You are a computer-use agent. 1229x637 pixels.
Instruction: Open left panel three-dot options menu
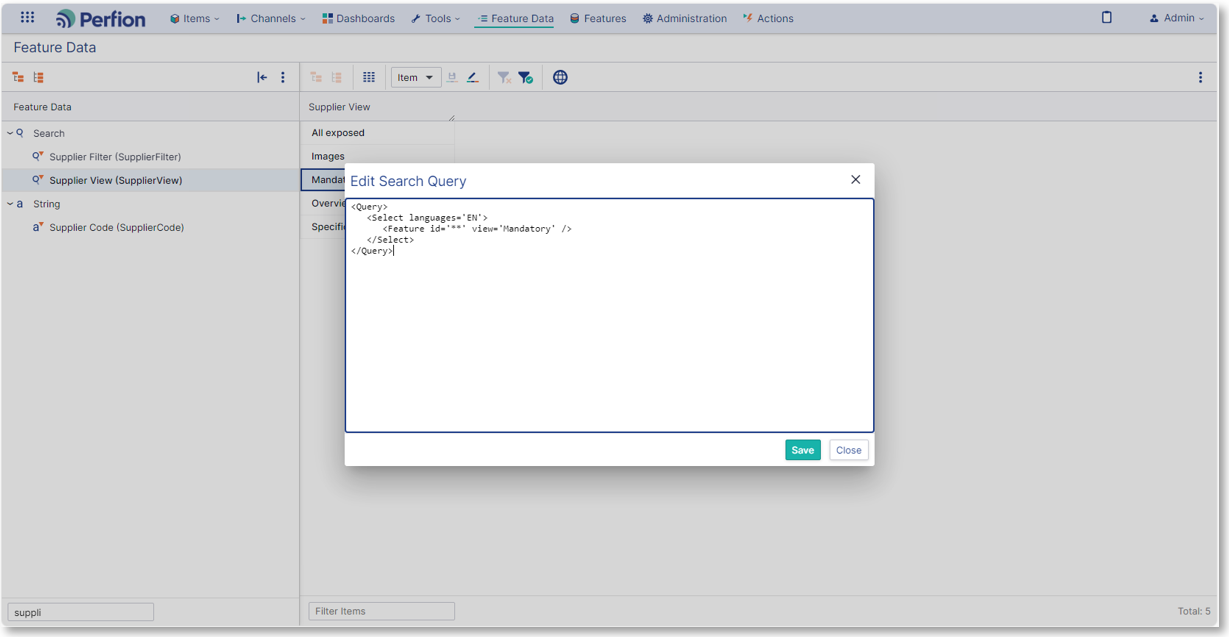(x=283, y=77)
